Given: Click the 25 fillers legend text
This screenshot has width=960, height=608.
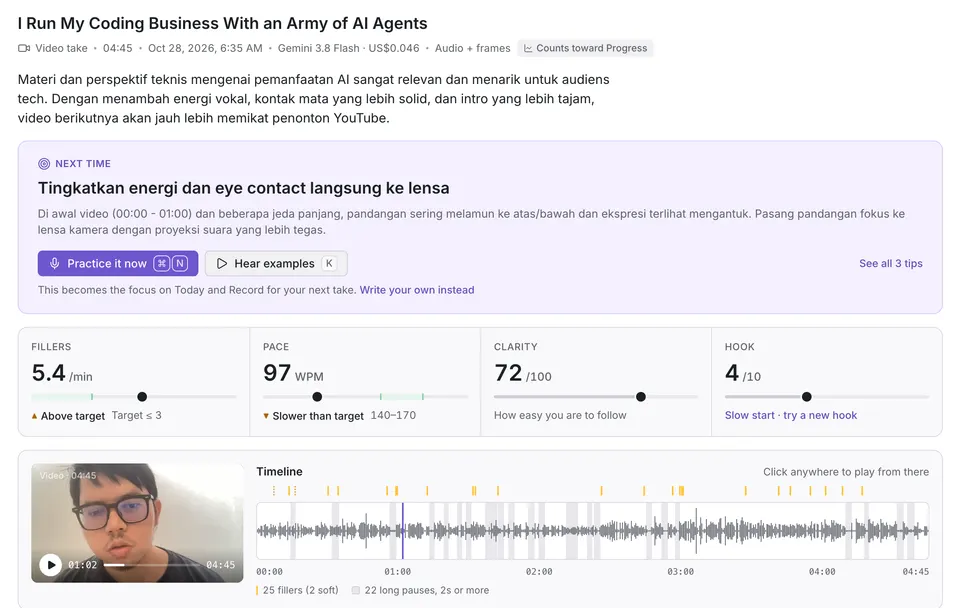Looking at the screenshot, I should [300, 590].
